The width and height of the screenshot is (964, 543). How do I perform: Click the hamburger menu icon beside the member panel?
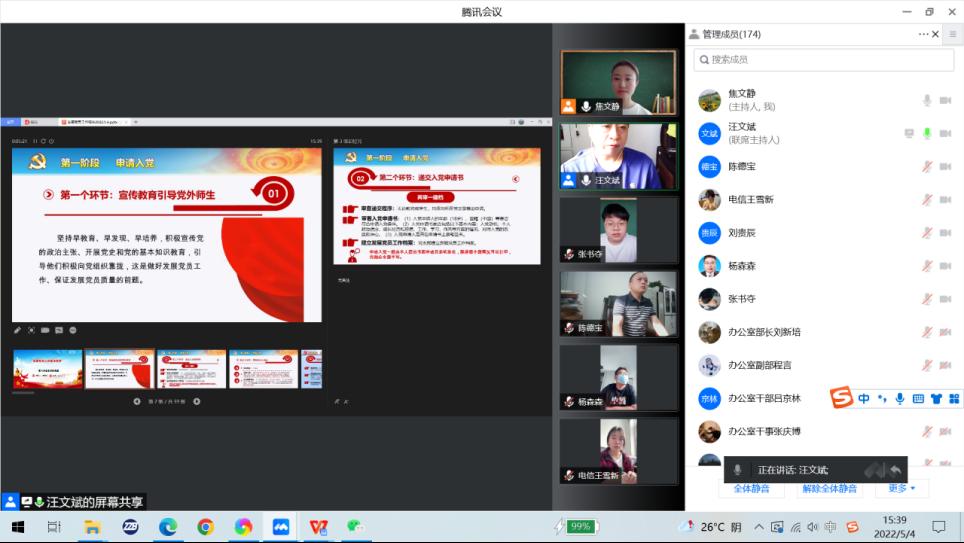[952, 34]
